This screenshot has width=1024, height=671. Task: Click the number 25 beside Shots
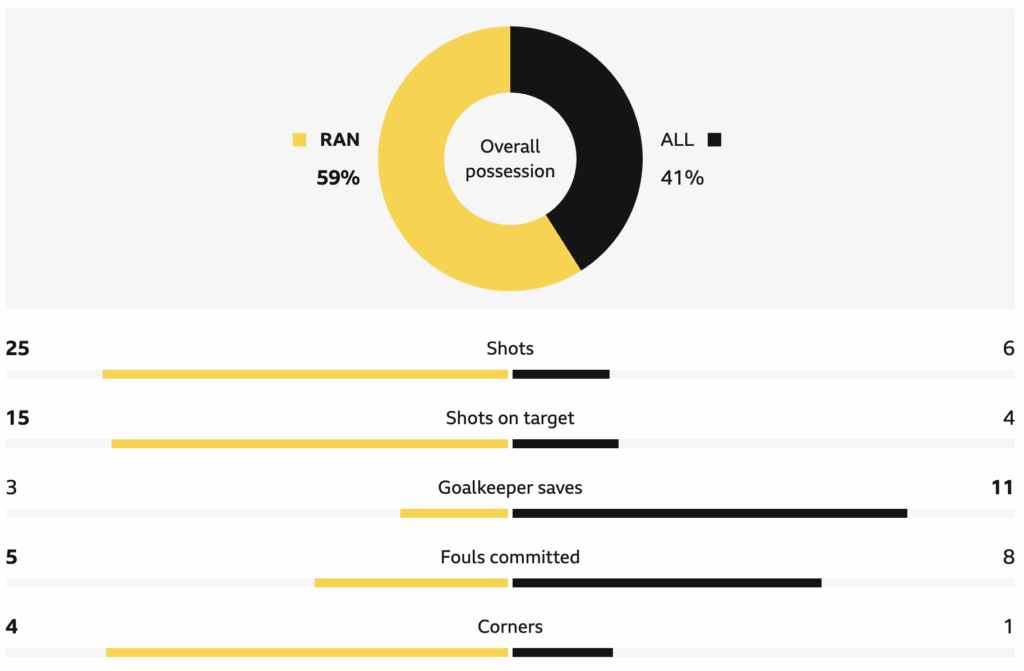tap(17, 348)
